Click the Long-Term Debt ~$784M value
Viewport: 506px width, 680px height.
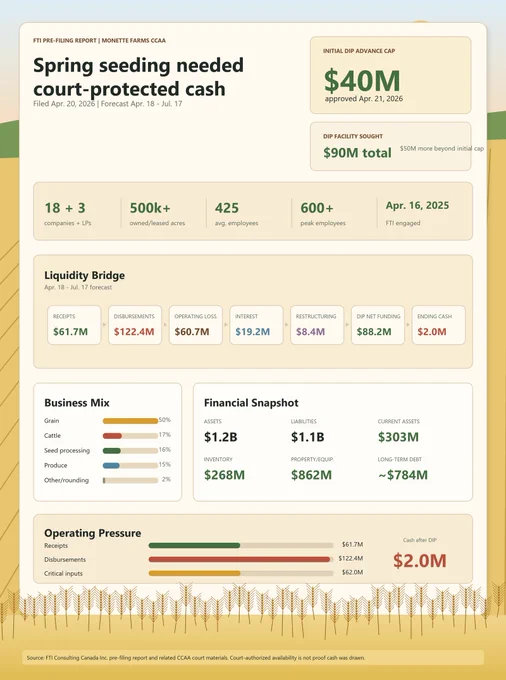click(403, 475)
